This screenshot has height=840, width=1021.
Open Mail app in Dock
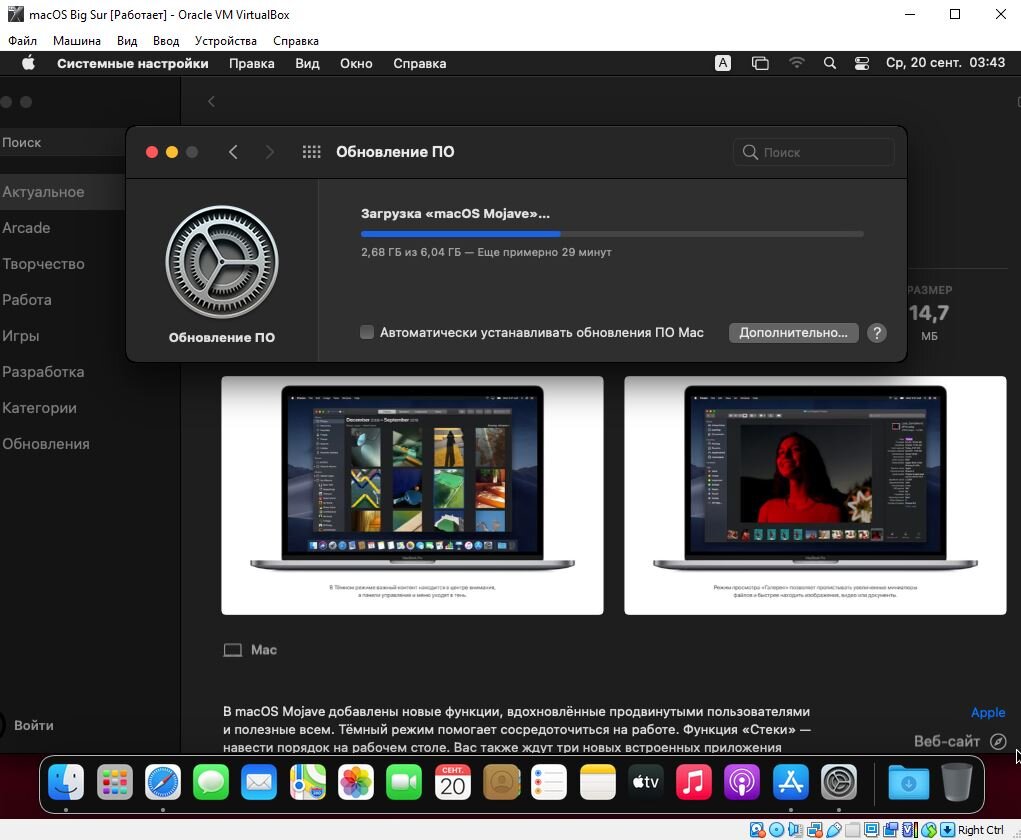pos(259,782)
